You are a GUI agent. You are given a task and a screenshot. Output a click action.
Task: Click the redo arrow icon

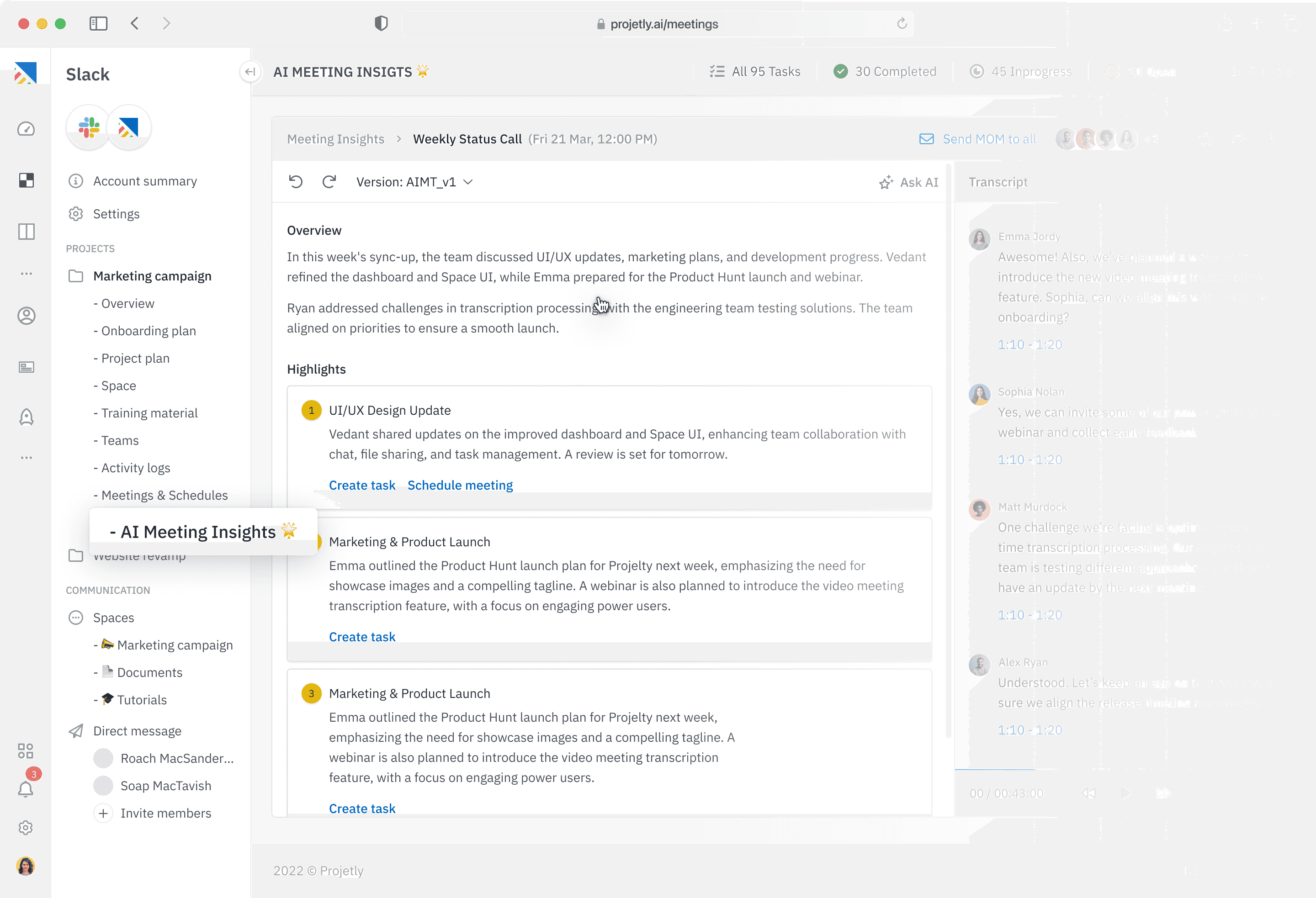click(x=329, y=182)
